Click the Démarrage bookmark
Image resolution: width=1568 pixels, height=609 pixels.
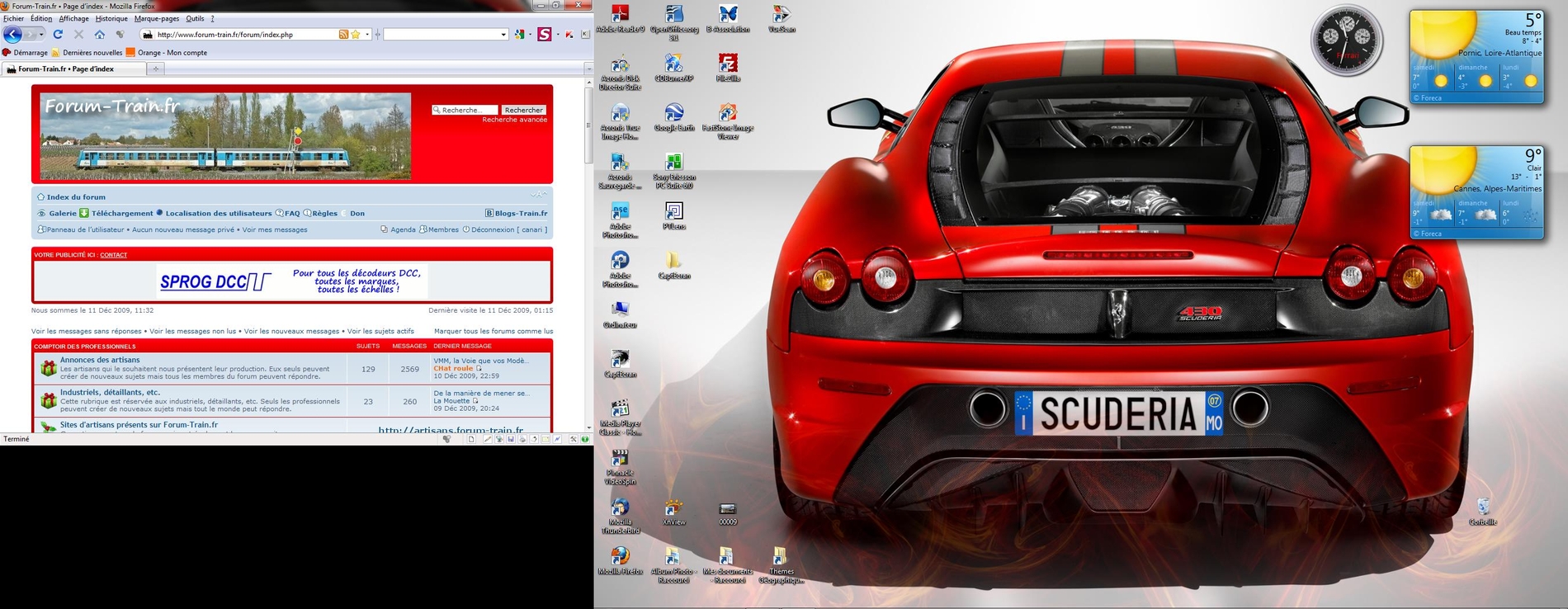pos(25,53)
